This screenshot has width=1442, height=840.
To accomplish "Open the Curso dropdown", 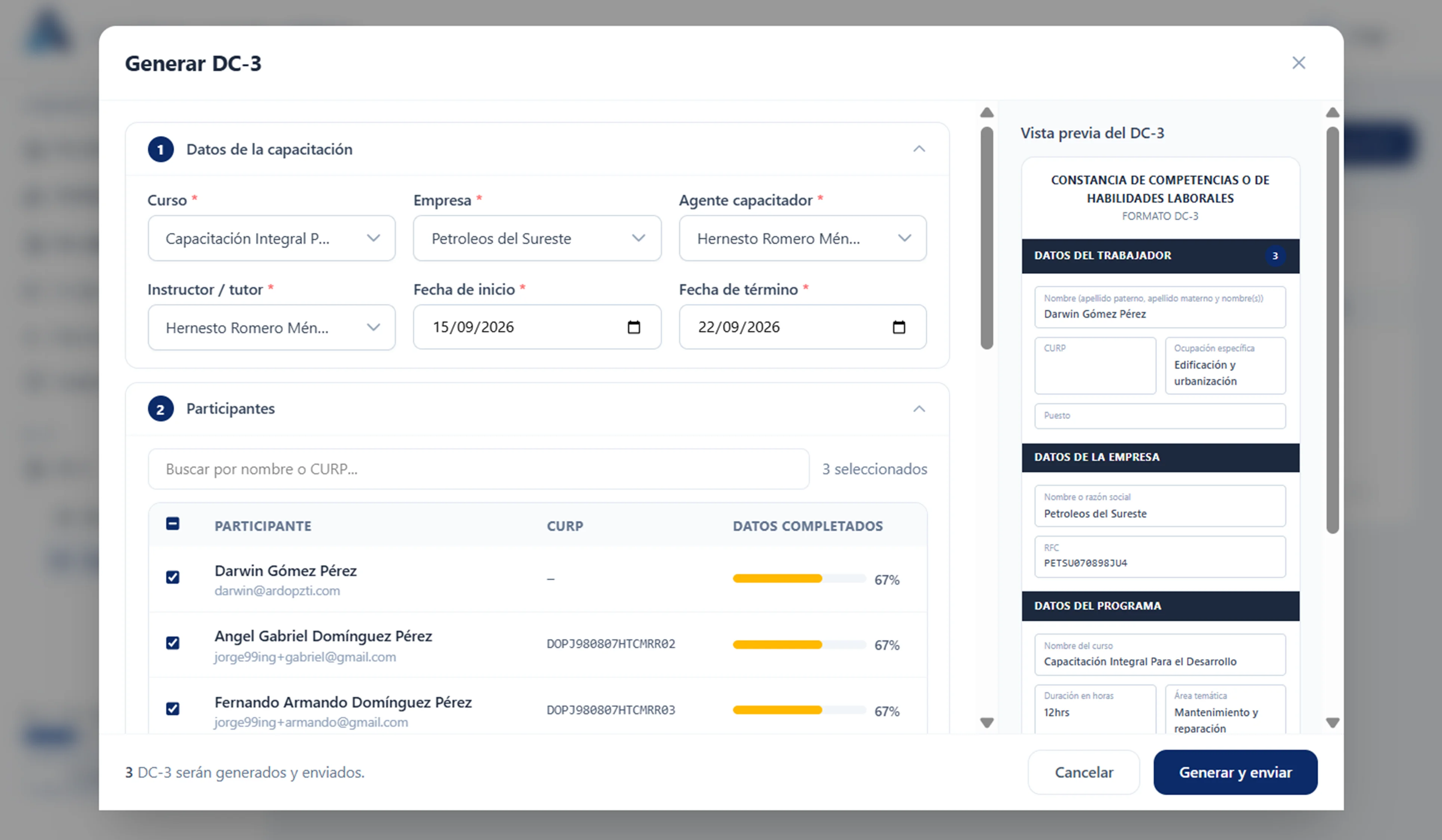I will pos(271,238).
